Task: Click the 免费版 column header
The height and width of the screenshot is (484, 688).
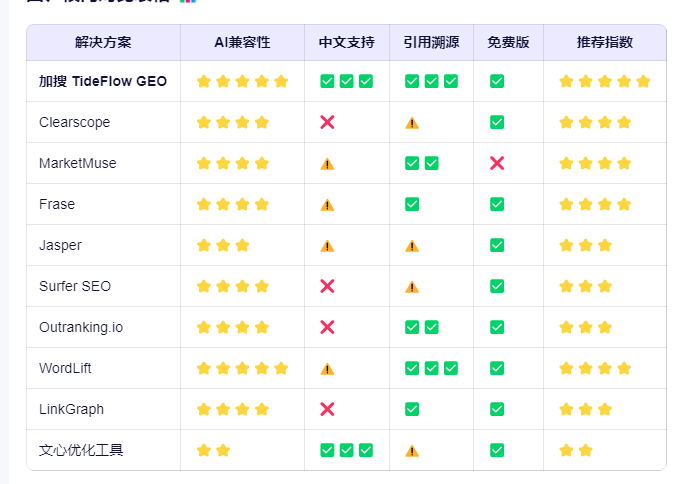Action: 508,42
